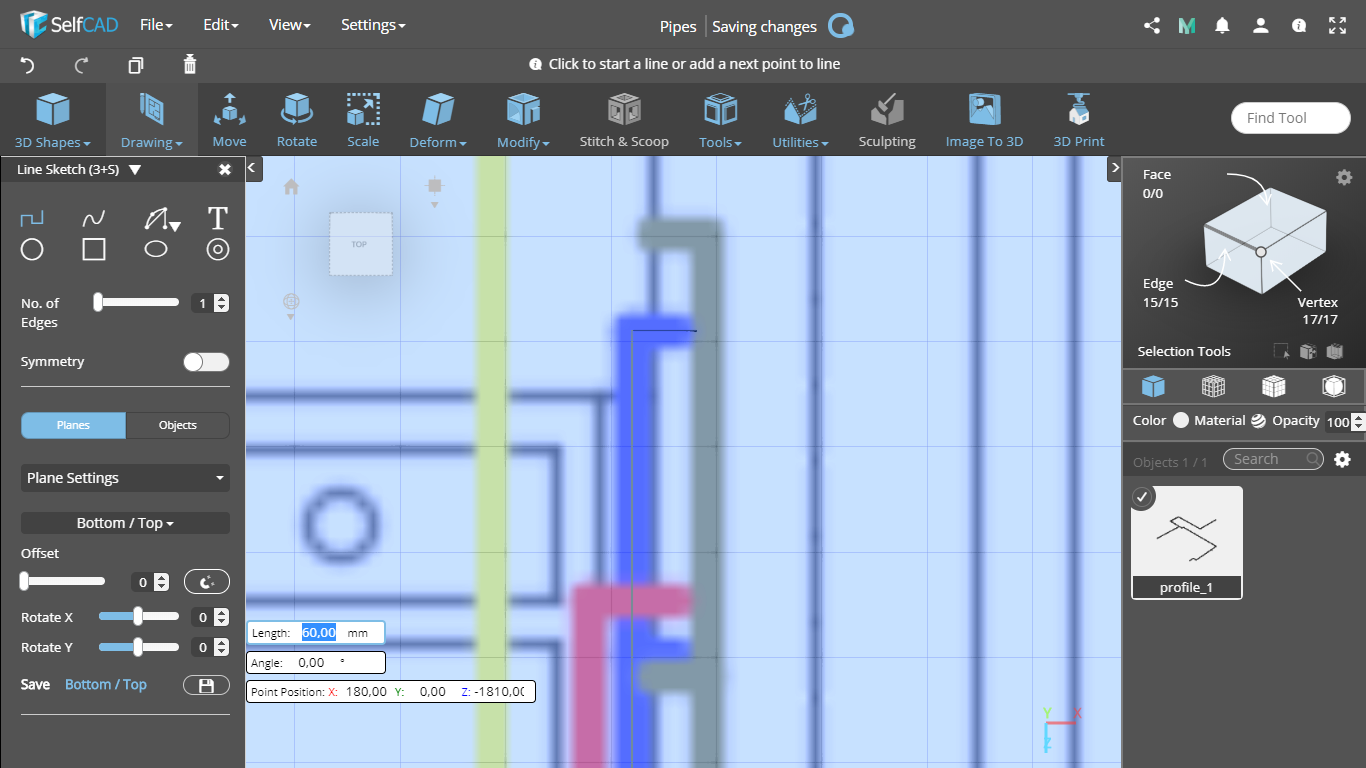Viewport: 1366px width, 768px height.
Task: Click the Bottom / Top saved plane link
Action: tap(106, 685)
